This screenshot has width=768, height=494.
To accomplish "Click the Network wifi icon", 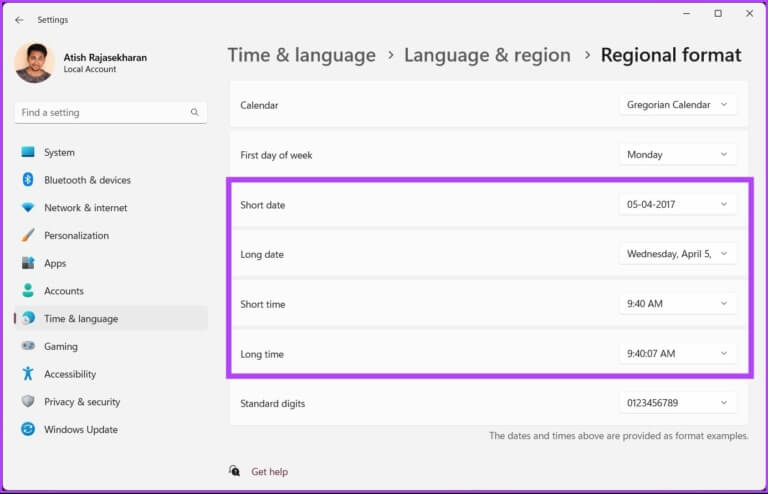I will coord(28,208).
